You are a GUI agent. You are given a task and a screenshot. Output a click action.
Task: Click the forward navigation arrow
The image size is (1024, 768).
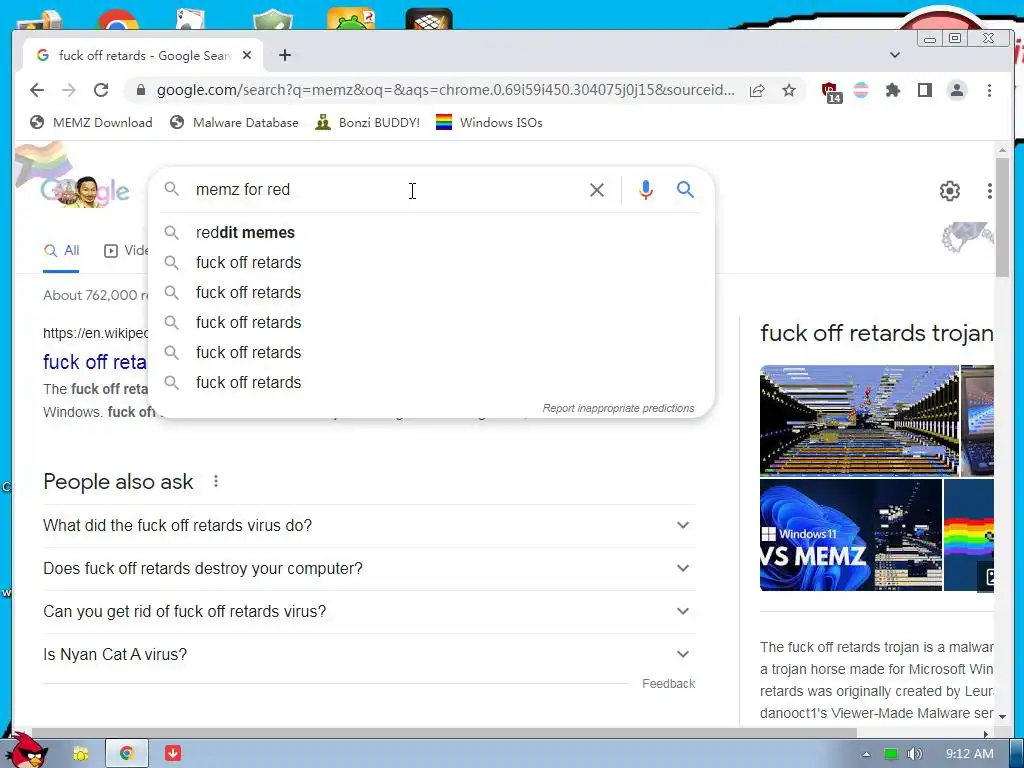tap(69, 90)
